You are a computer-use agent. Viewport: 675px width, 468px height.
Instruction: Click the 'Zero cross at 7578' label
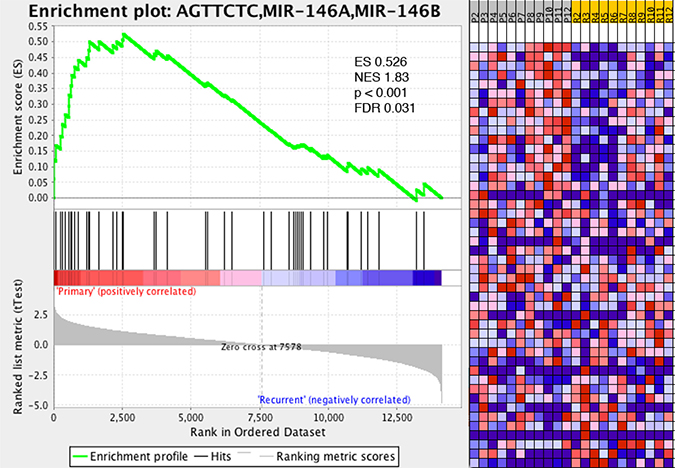tap(261, 346)
